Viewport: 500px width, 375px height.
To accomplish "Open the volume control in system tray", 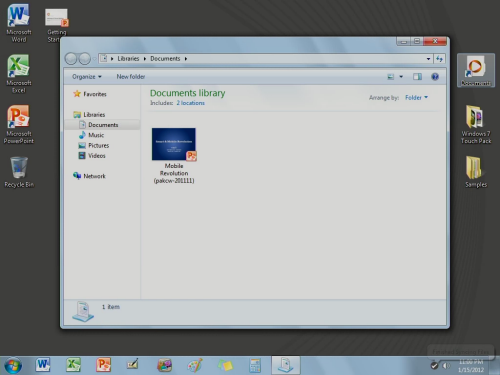I will pos(446,366).
